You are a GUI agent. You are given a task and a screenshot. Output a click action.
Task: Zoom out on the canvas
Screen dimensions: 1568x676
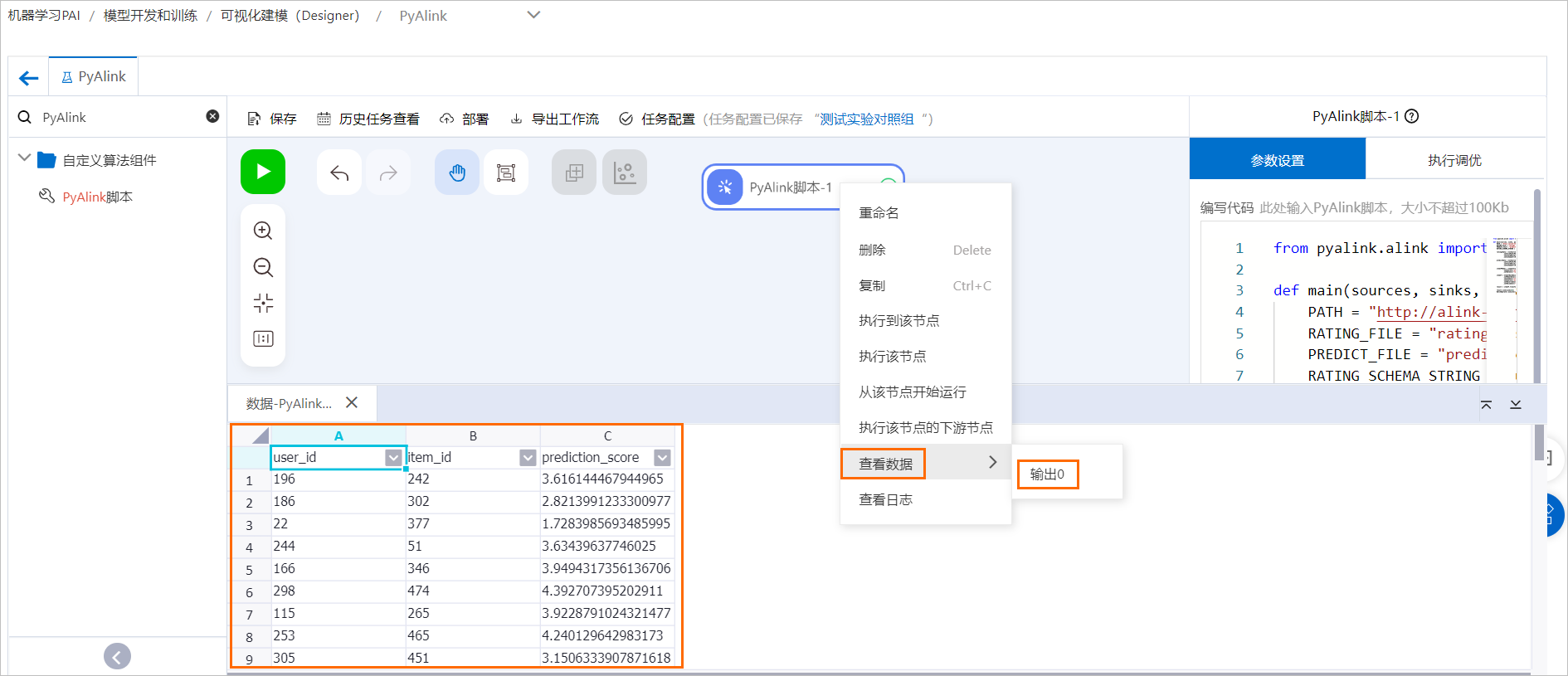(x=263, y=267)
